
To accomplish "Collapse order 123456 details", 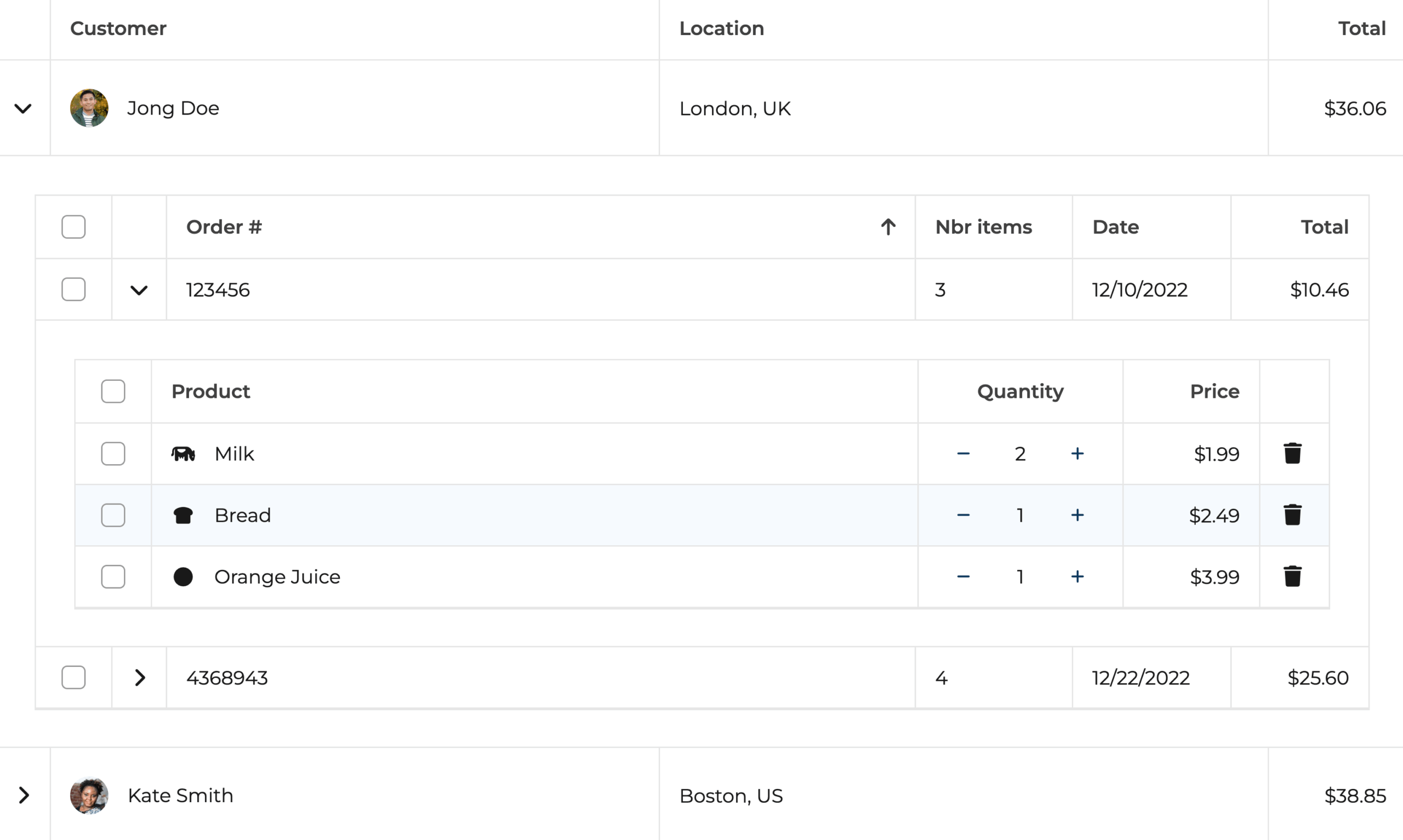I will point(139,290).
